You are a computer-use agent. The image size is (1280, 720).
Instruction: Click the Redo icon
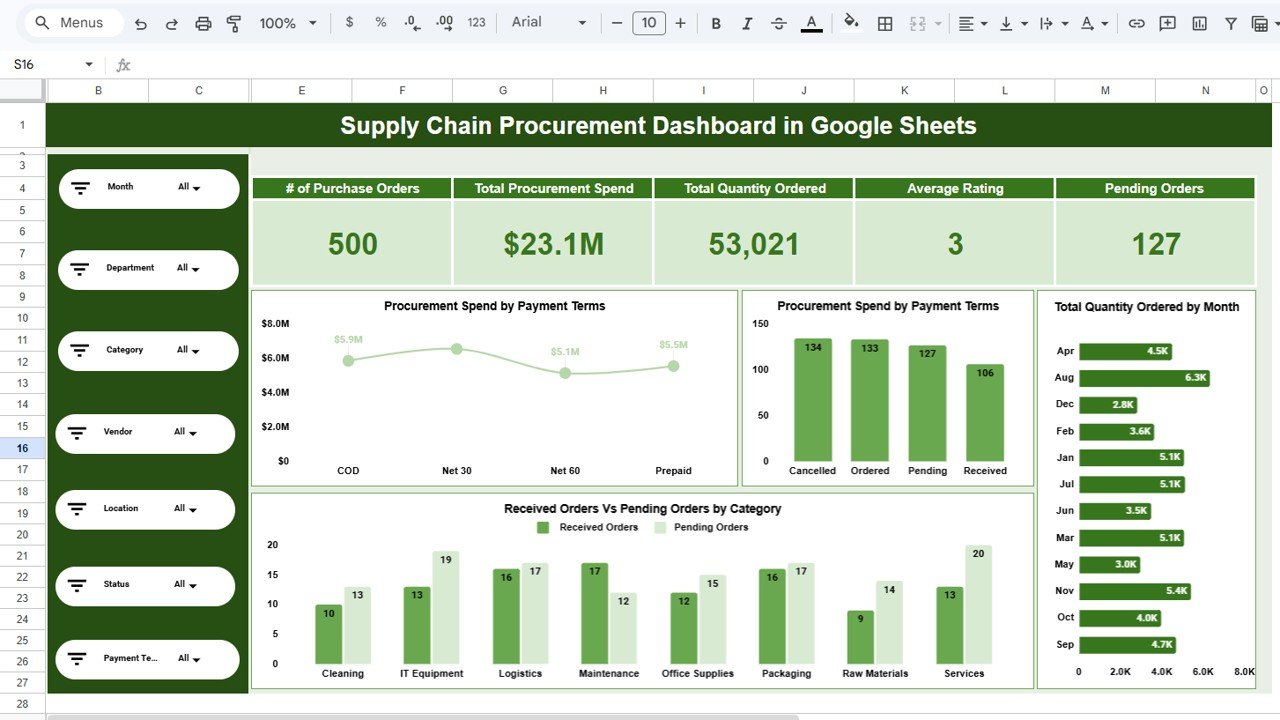[x=171, y=22]
